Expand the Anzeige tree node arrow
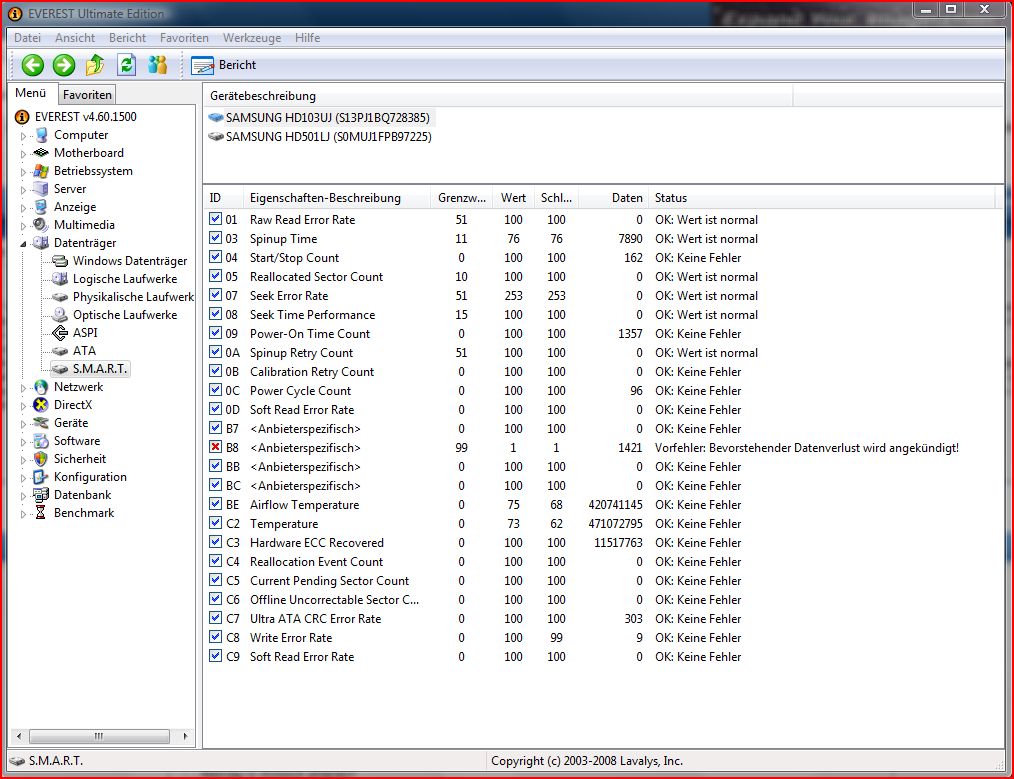This screenshot has width=1014, height=779. tap(23, 208)
